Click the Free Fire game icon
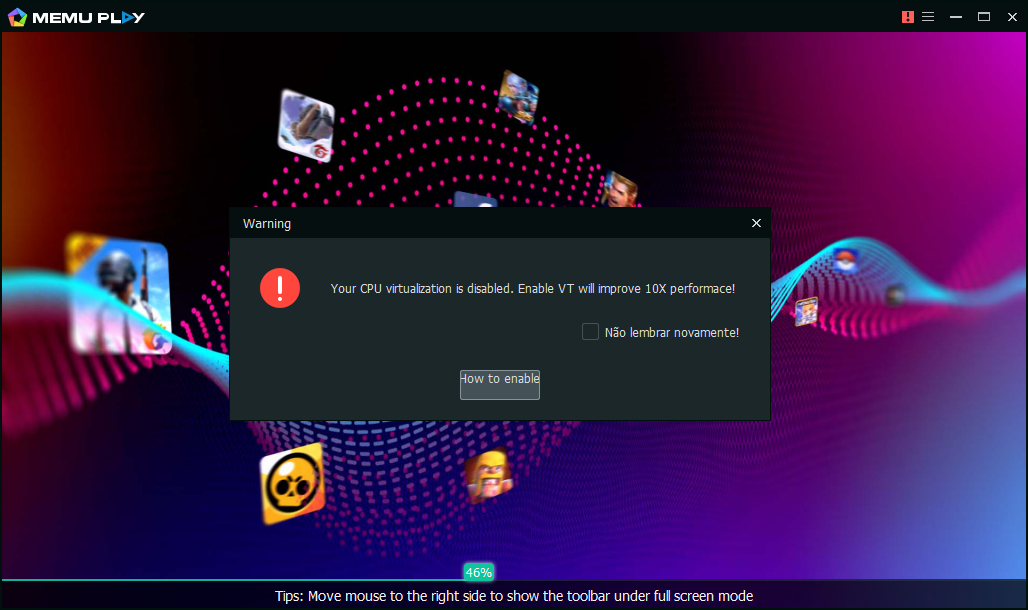Viewport: 1028px width, 610px height. point(305,126)
